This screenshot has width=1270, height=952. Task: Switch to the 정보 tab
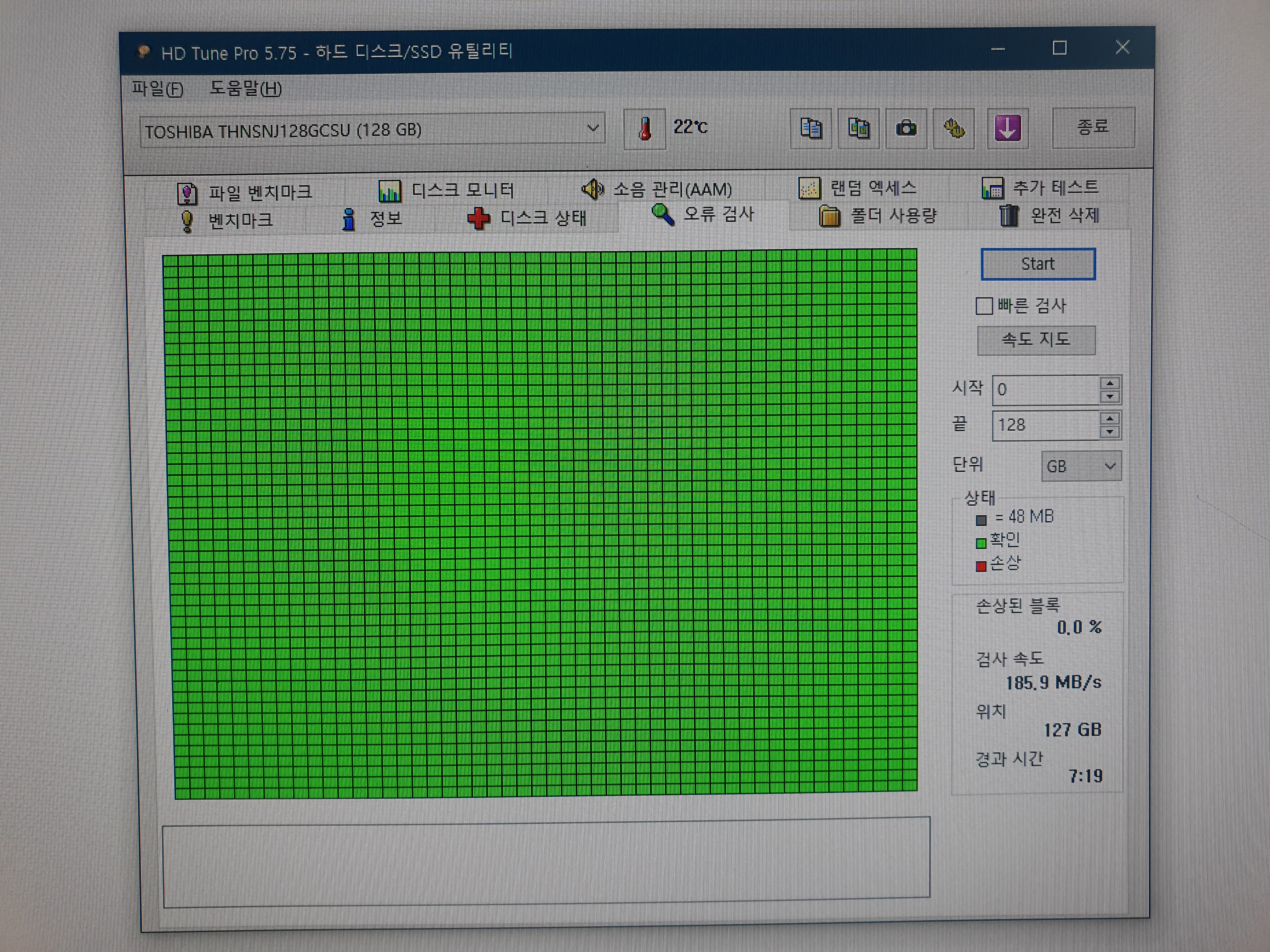[372, 218]
